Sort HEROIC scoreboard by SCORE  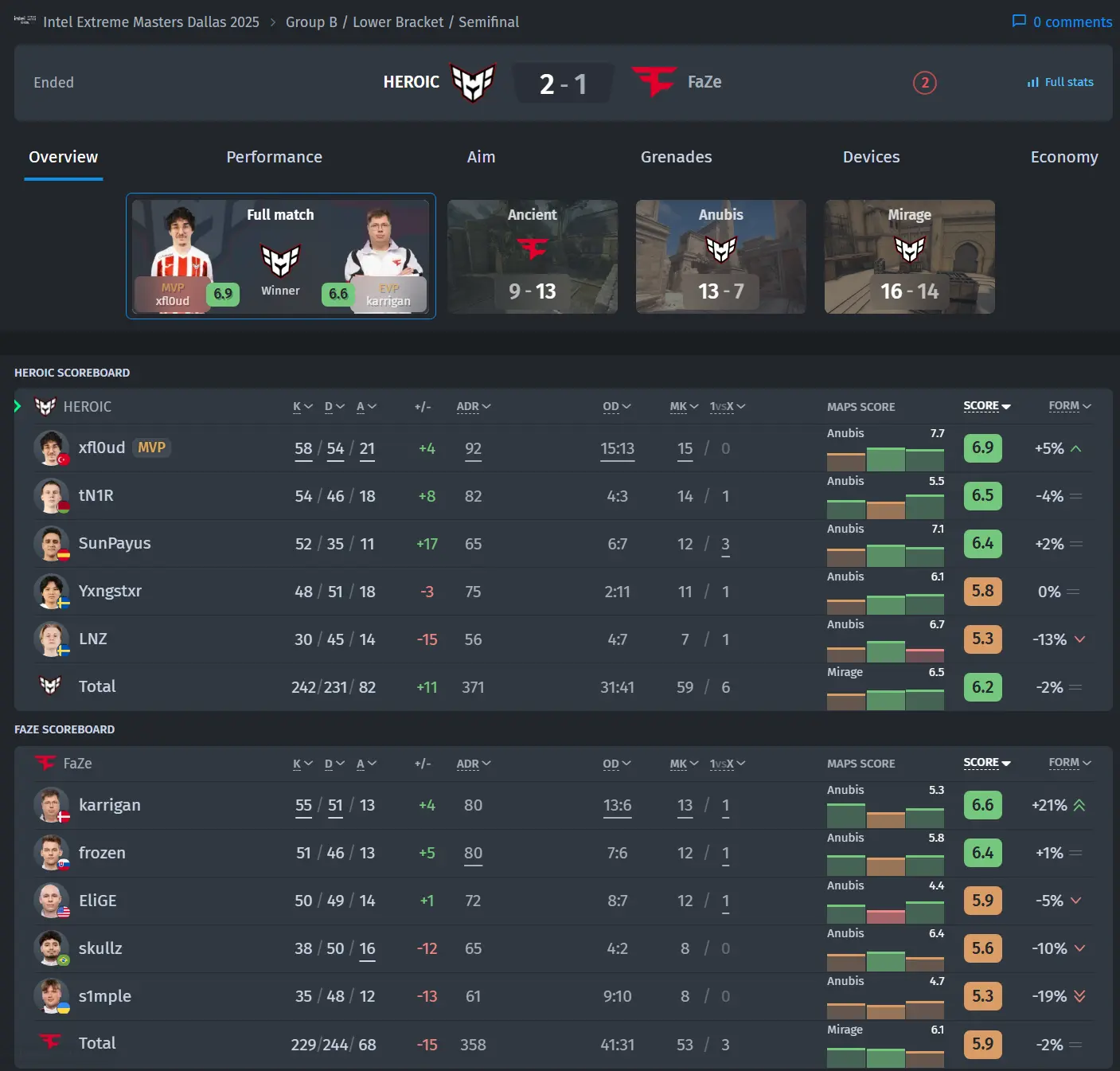[x=987, y=406]
